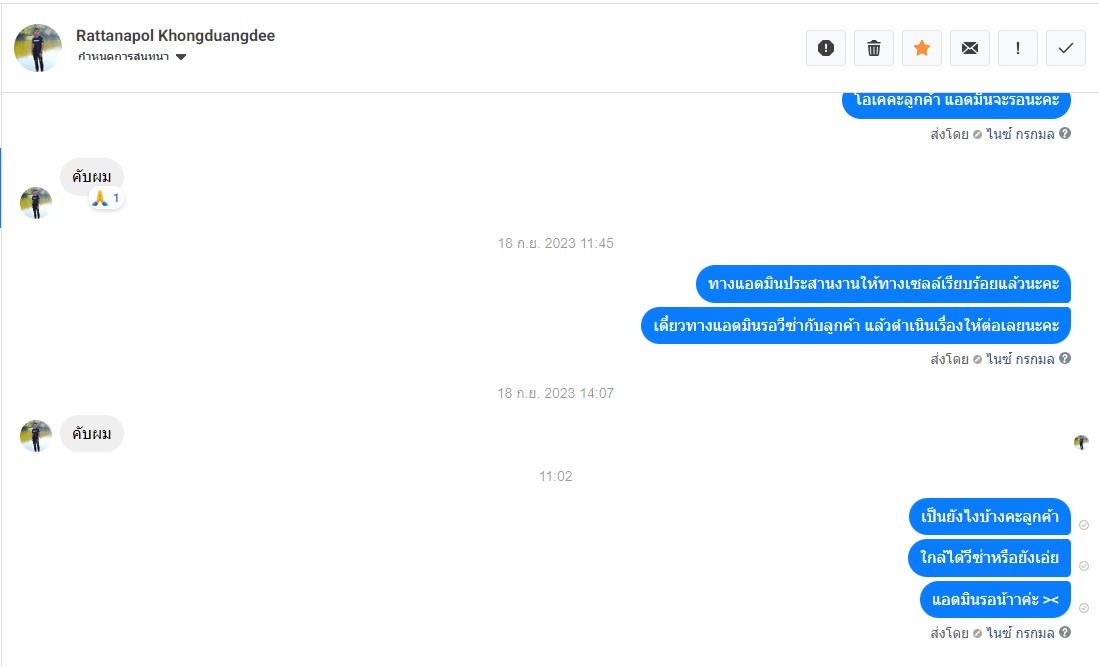Click the spam report exclamation circle icon

click(826, 48)
